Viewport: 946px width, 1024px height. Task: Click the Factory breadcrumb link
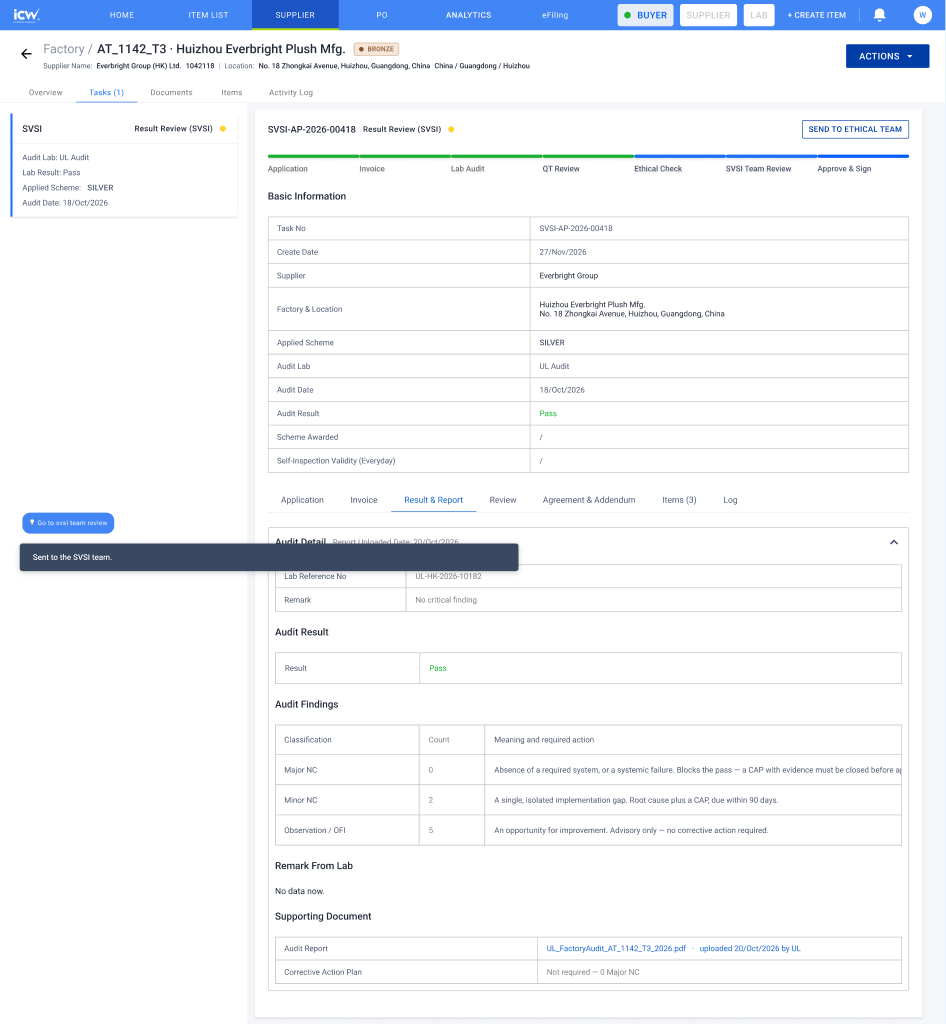[x=63, y=49]
